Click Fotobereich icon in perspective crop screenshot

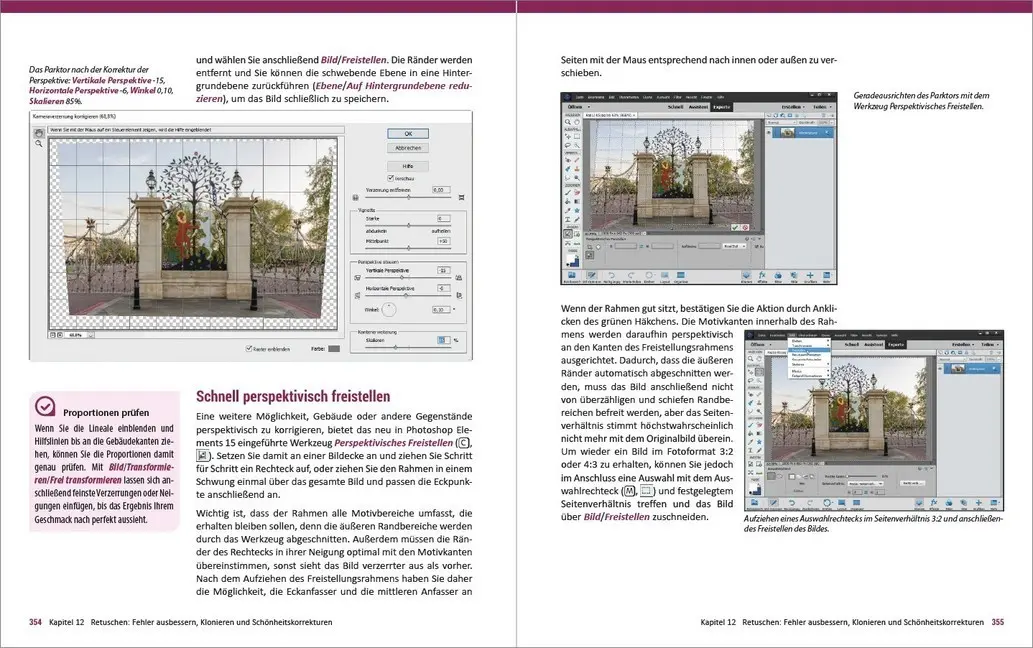pos(571,276)
